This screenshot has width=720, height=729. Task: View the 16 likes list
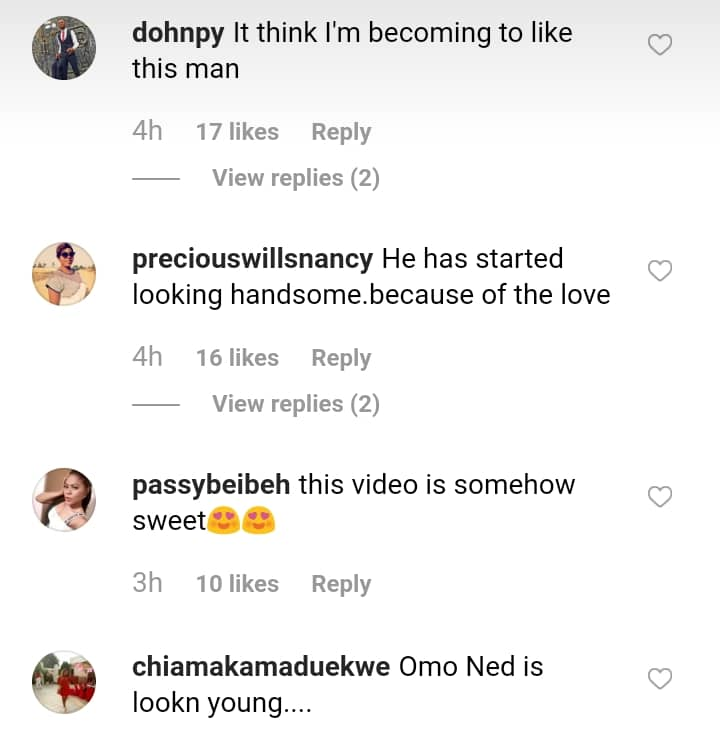(237, 358)
